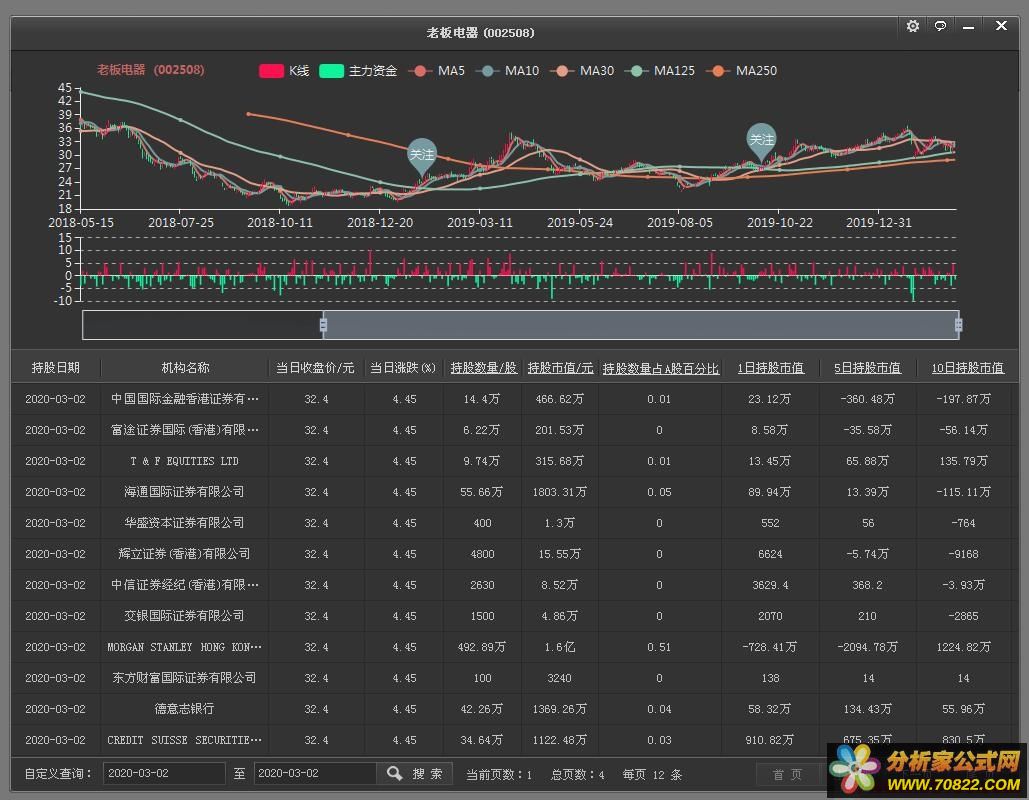Open settings via the gear icon
This screenshot has height=800, width=1029.
tap(912, 26)
